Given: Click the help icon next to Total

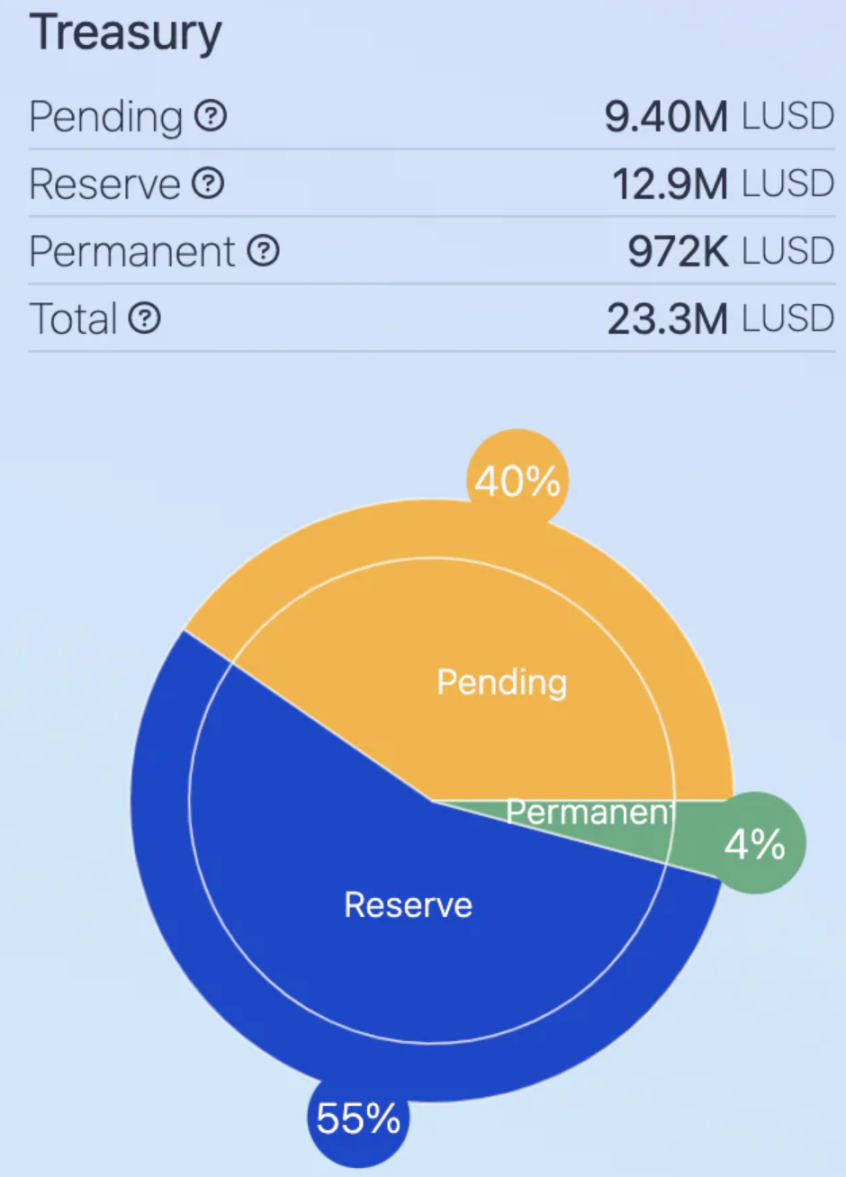Looking at the screenshot, I should pyautogui.click(x=145, y=319).
